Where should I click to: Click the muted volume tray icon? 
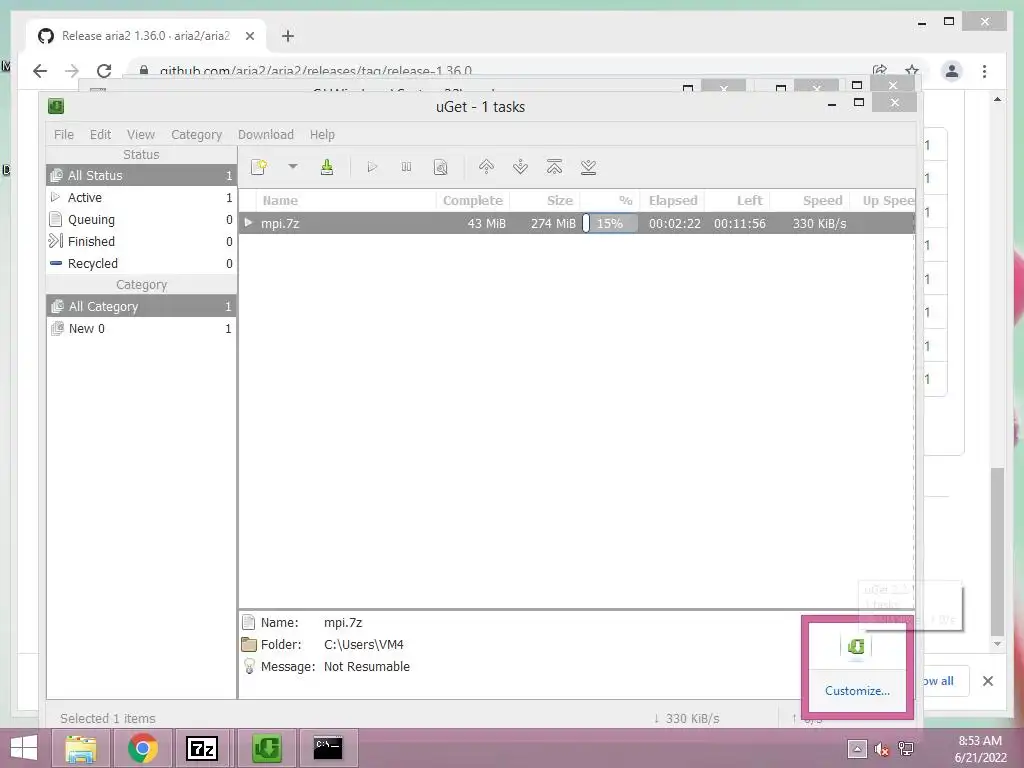[x=882, y=749]
